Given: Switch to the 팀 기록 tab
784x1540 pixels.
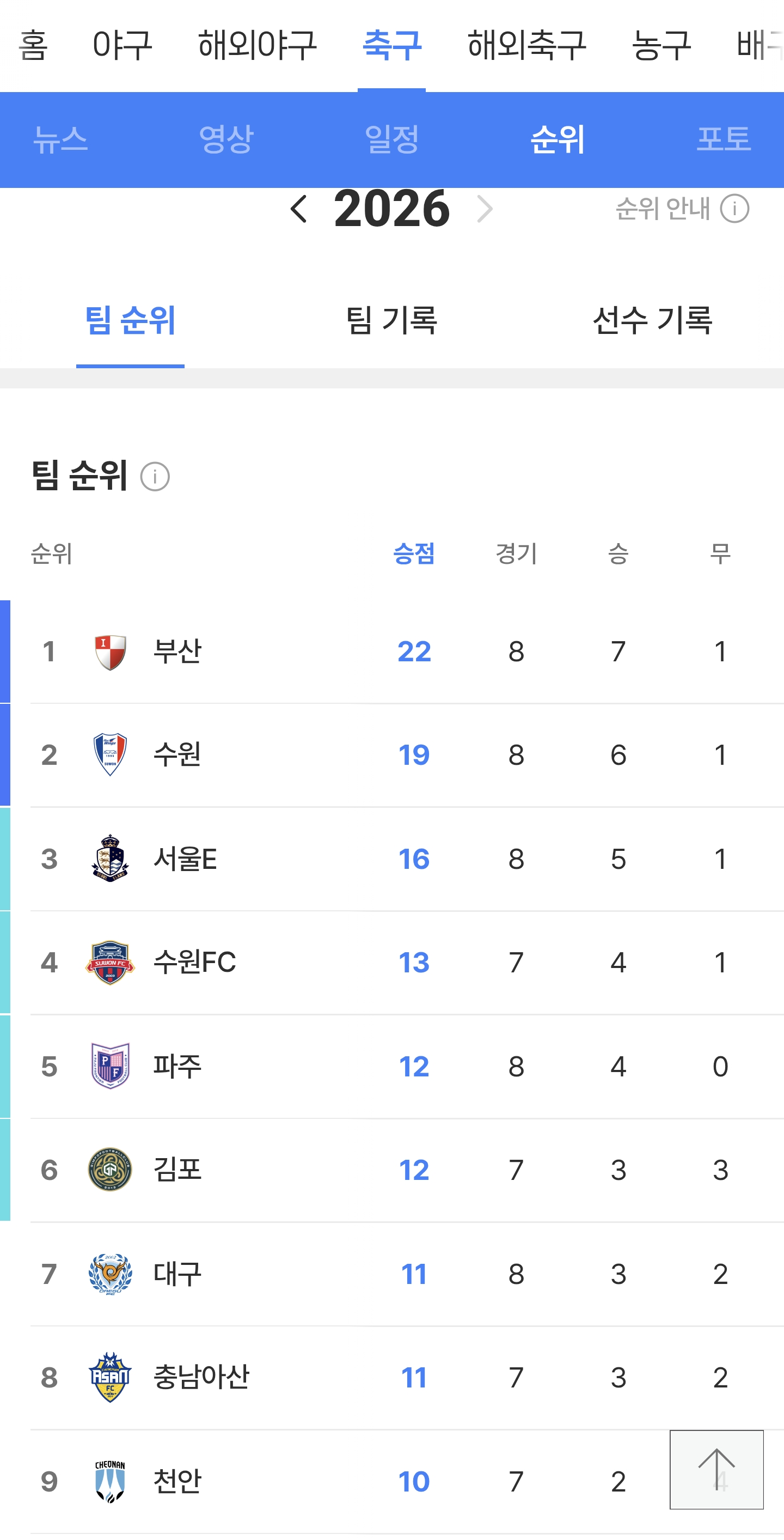Looking at the screenshot, I should point(391,320).
